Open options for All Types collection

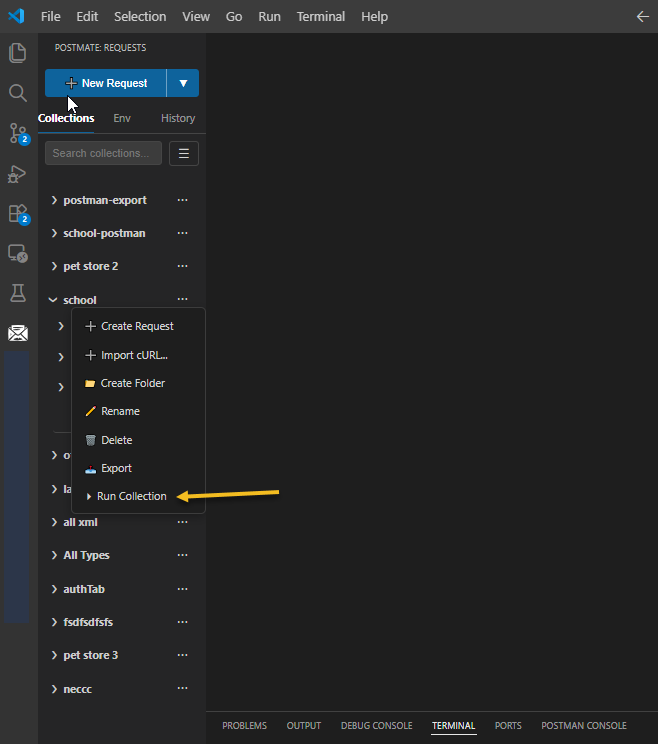[183, 555]
